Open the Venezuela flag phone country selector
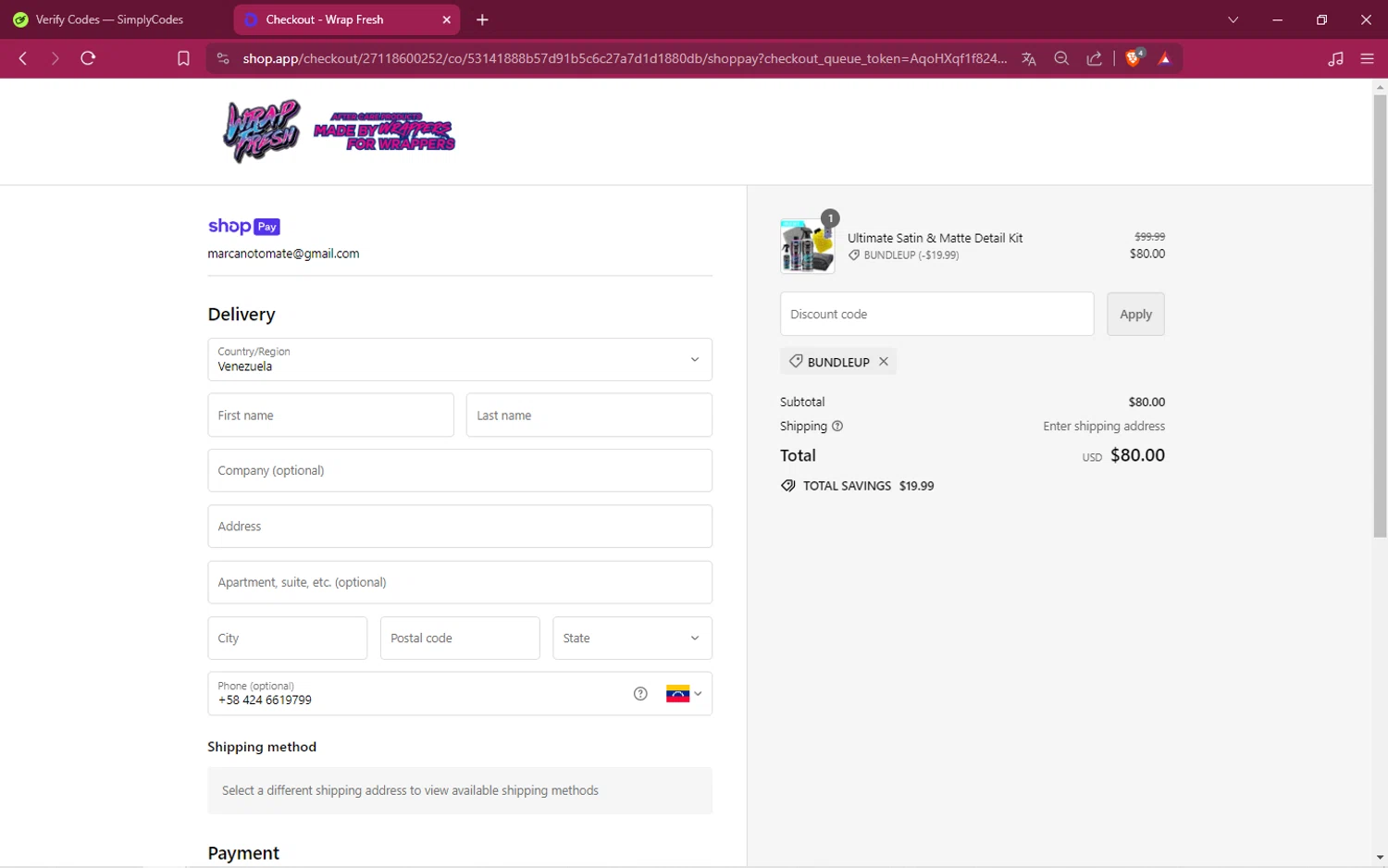Image resolution: width=1388 pixels, height=868 pixels. pos(684,694)
